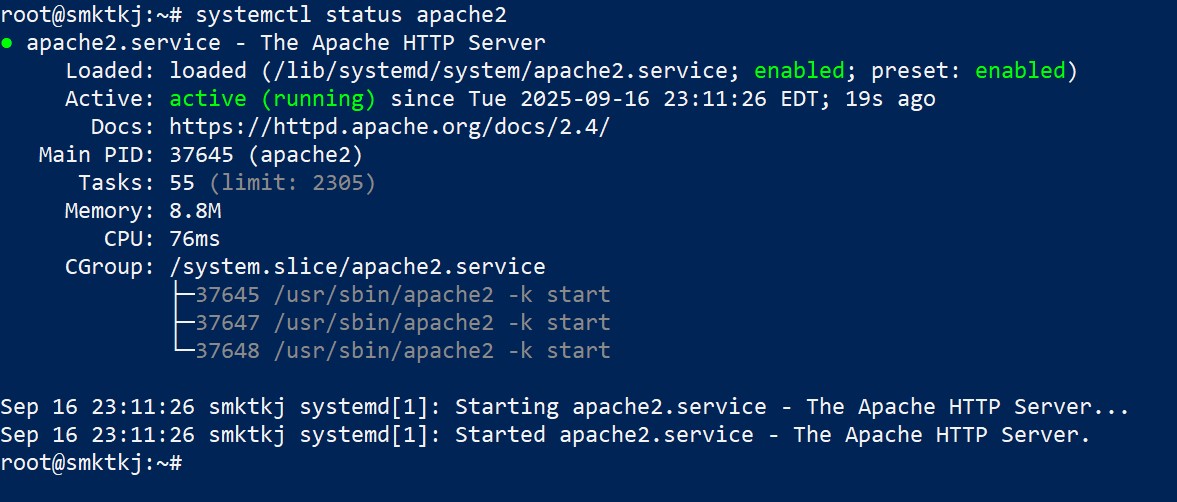The image size is (1177, 502).
Task: Click the CPU value 76ms
Action: point(195,239)
